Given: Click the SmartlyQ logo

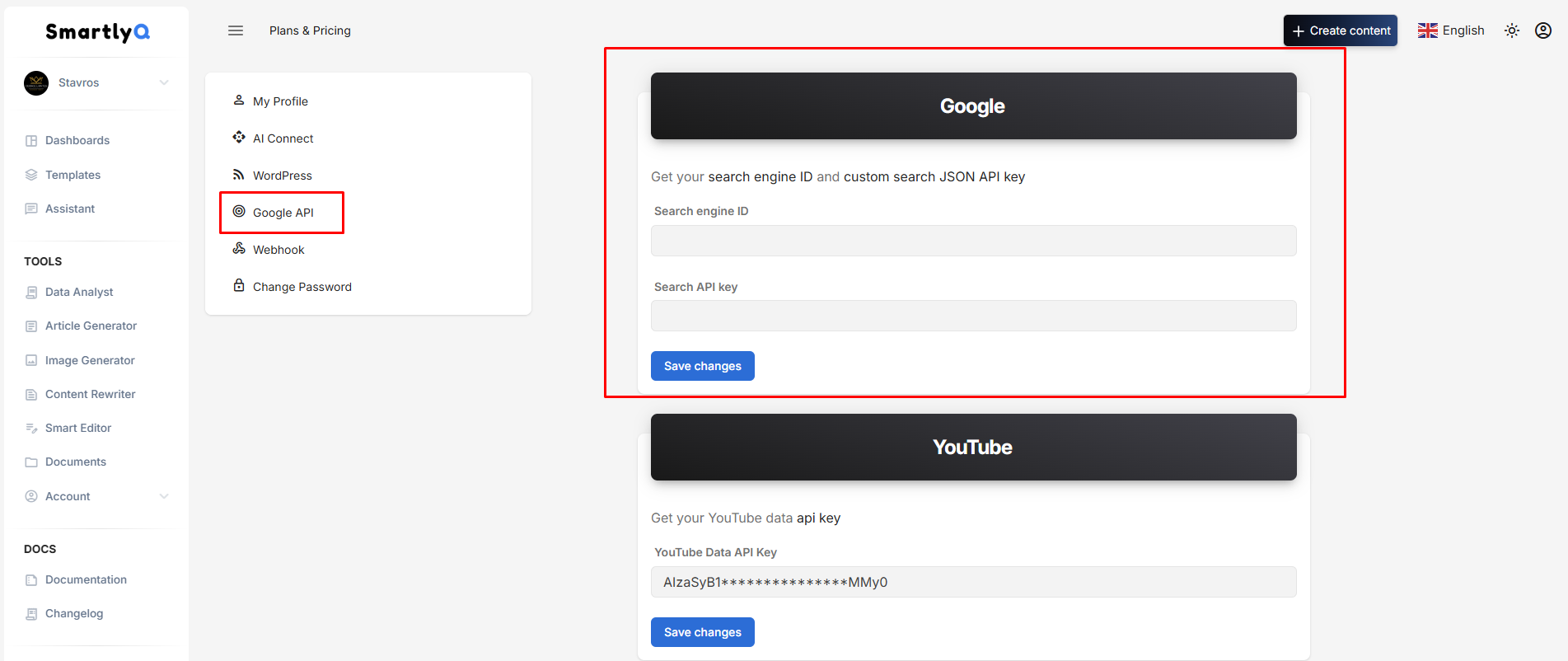Looking at the screenshot, I should click(x=97, y=31).
